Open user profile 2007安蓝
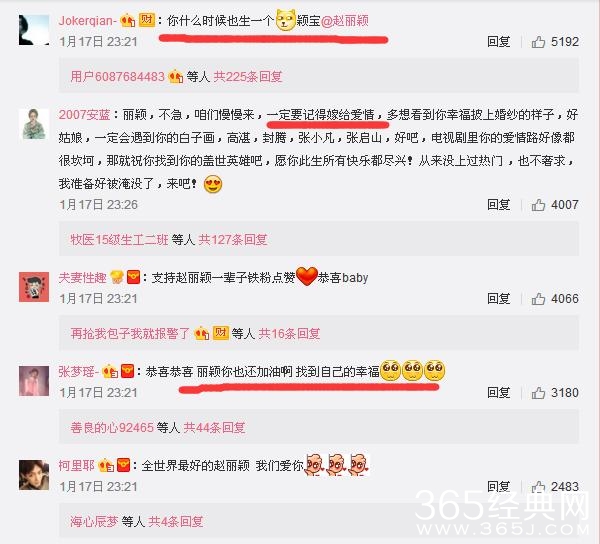Image resolution: width=600 pixels, height=544 pixels. click(x=85, y=114)
